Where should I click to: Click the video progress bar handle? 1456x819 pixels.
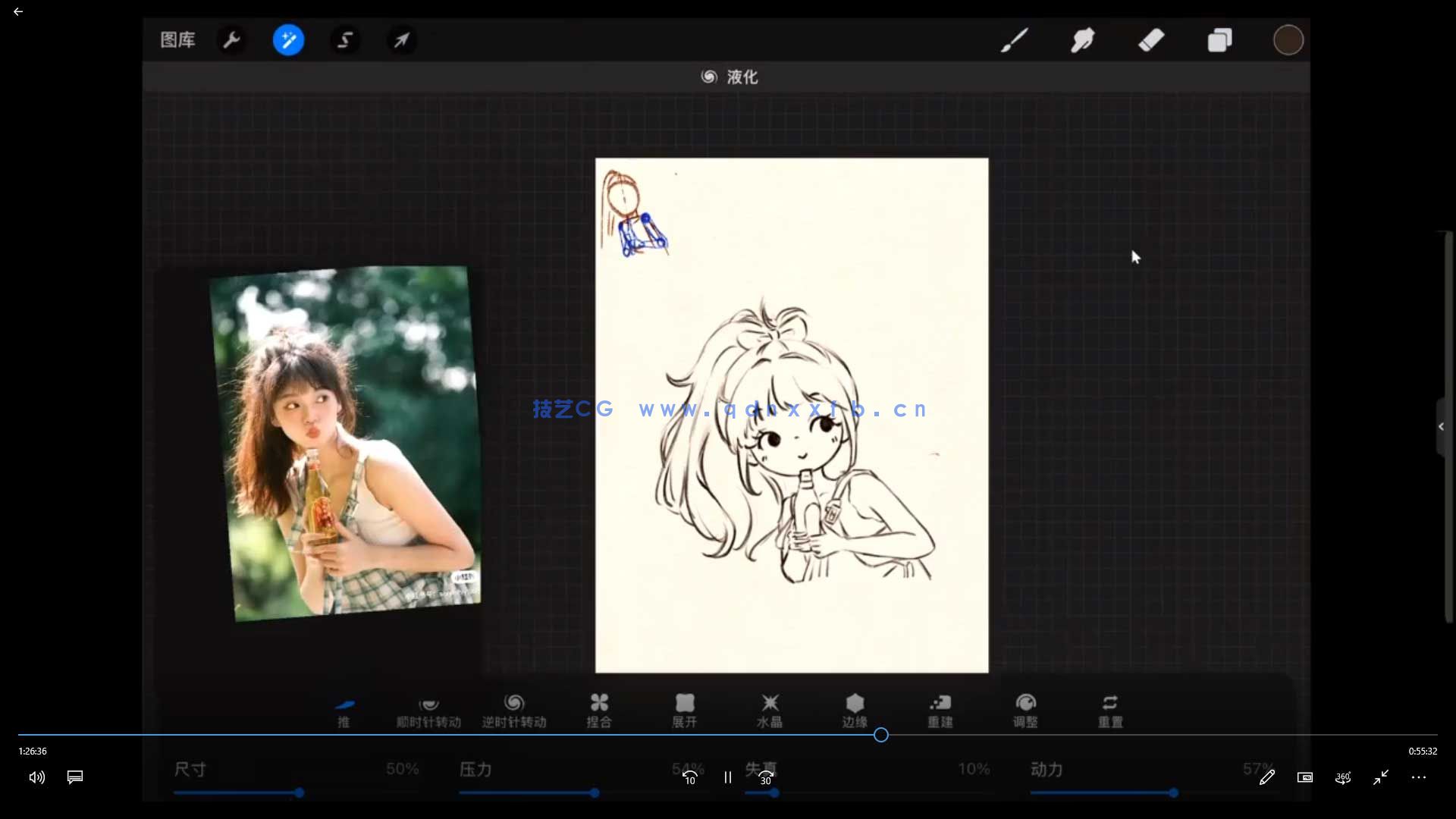[880, 735]
